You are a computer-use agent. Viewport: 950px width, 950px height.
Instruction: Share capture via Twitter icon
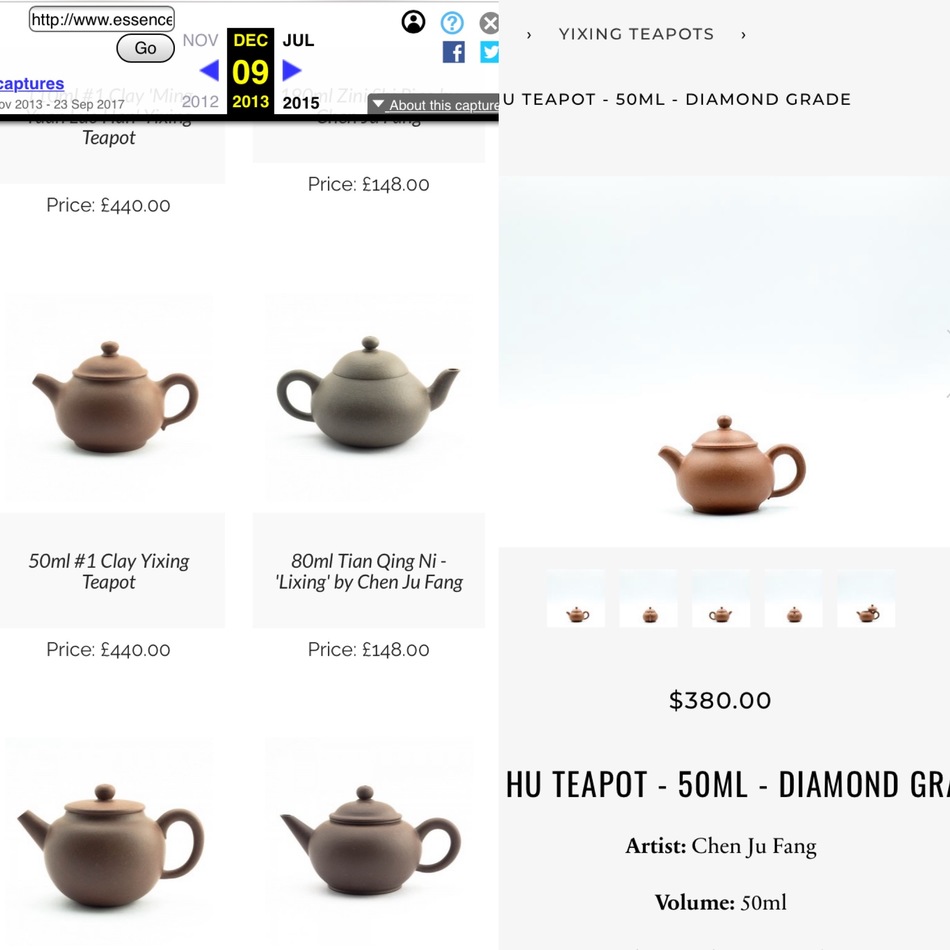490,52
